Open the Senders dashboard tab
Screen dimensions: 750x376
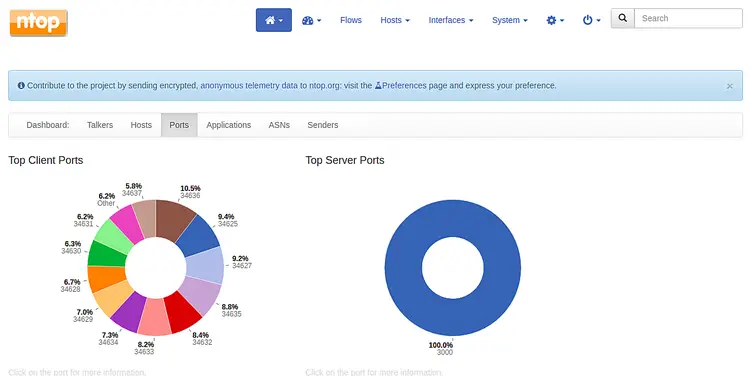[322, 125]
